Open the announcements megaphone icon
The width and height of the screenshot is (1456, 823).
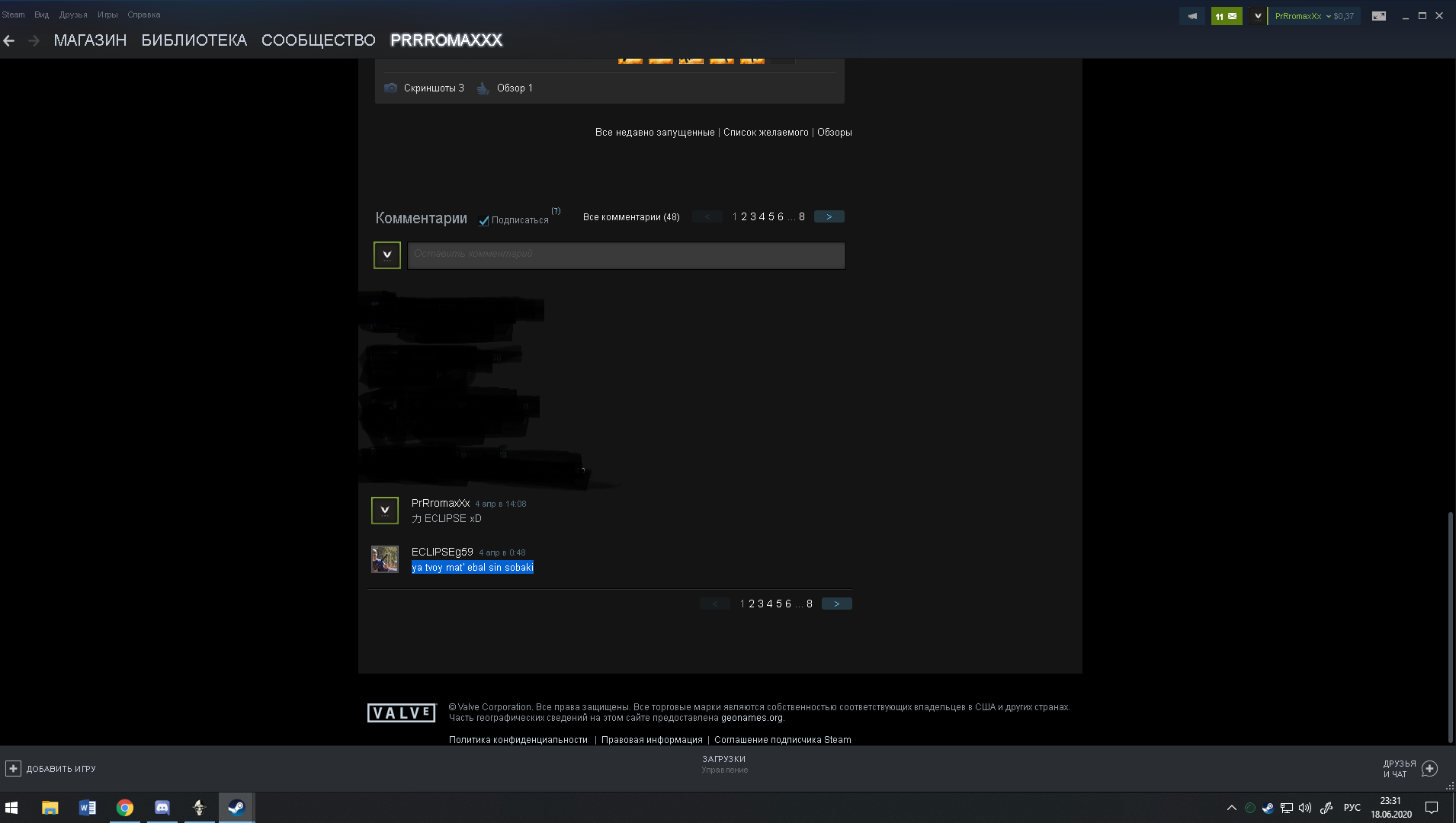pyautogui.click(x=1192, y=16)
